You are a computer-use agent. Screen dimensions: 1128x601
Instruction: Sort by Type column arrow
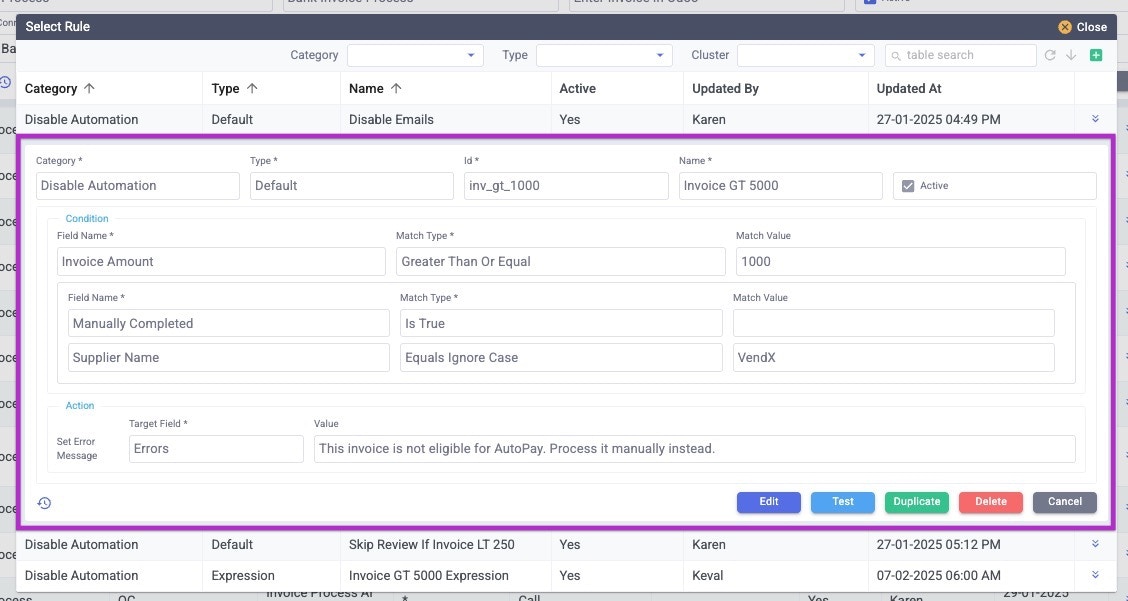click(x=252, y=89)
